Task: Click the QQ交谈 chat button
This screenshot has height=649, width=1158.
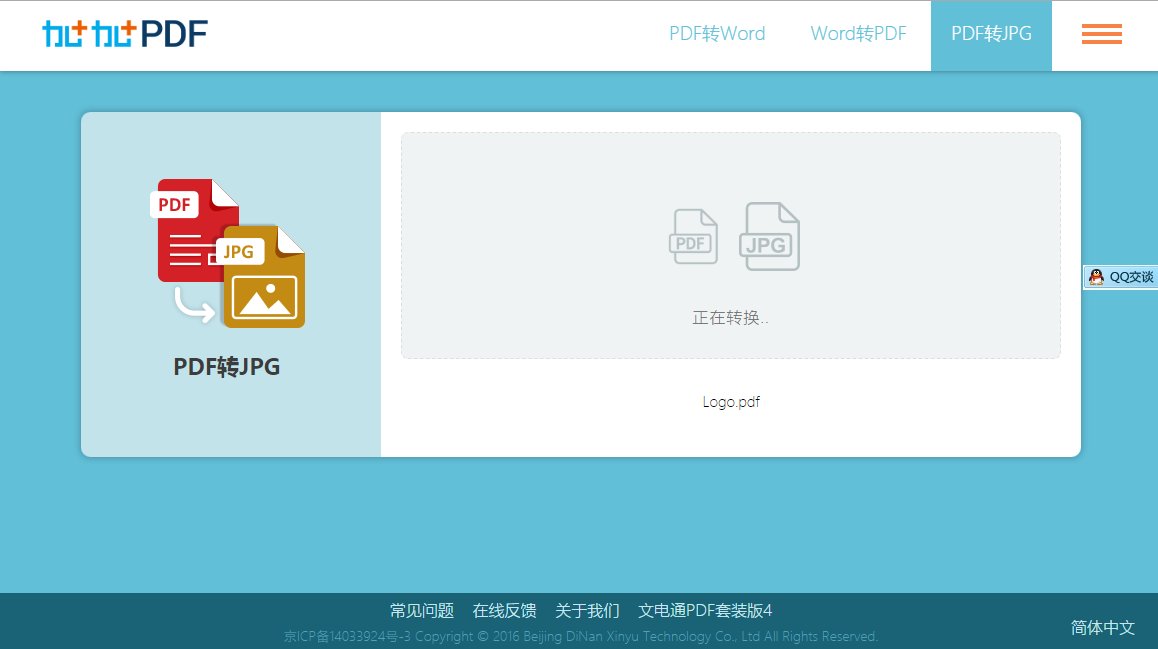Action: tap(1126, 277)
